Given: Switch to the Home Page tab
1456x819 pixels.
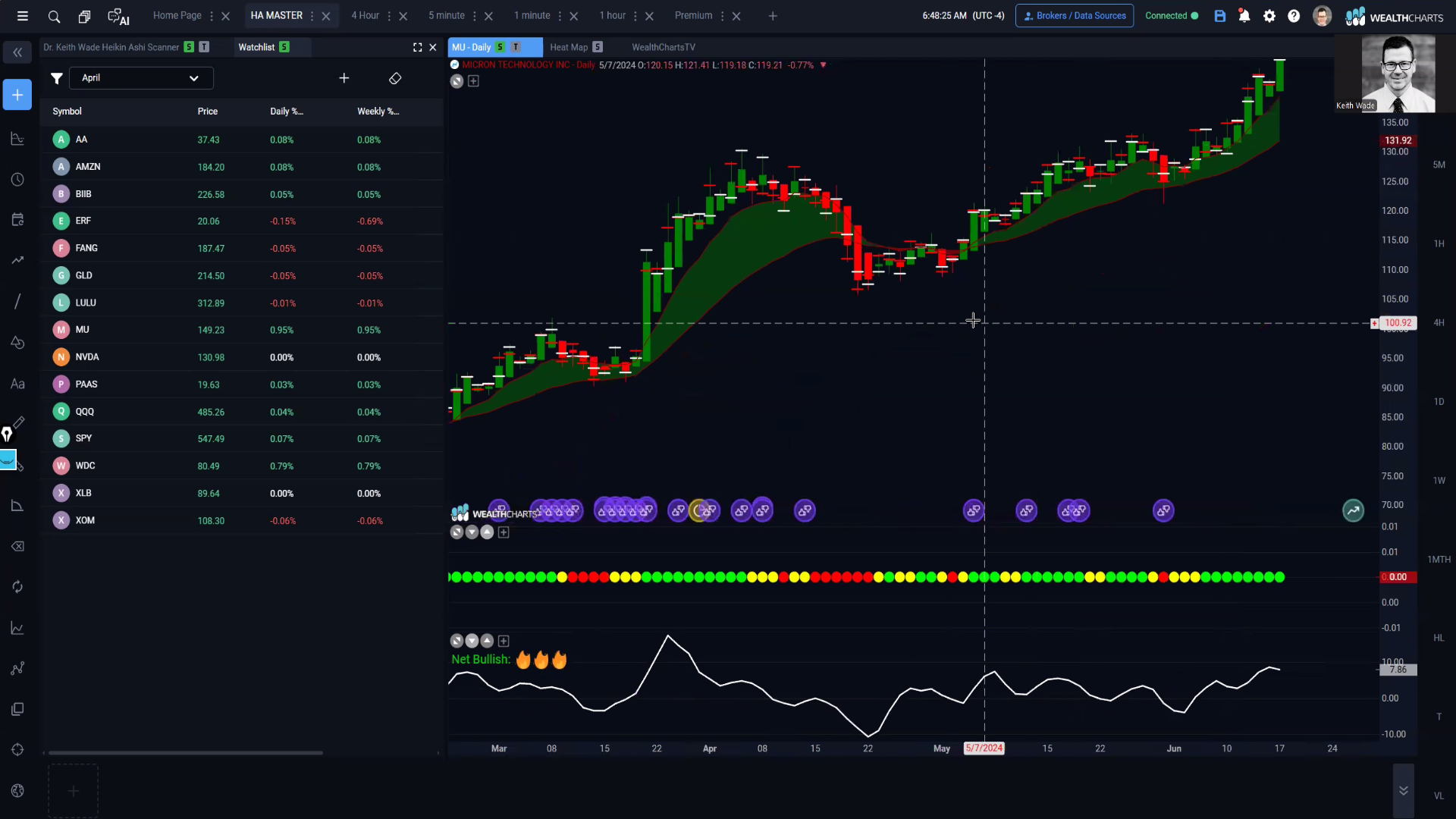Looking at the screenshot, I should coord(177,15).
